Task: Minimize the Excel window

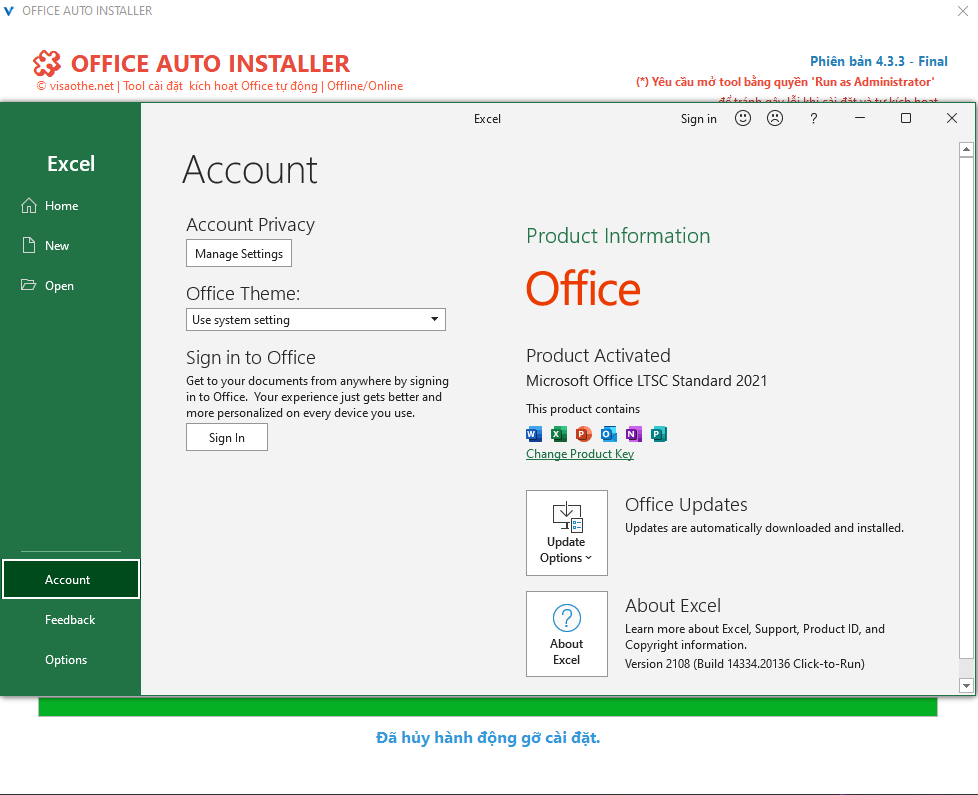Action: [860, 118]
